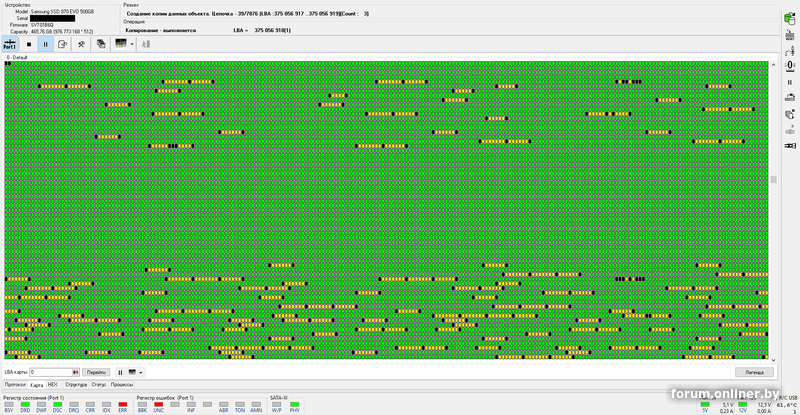Click the map view mode icon in top toolbar

click(121, 44)
